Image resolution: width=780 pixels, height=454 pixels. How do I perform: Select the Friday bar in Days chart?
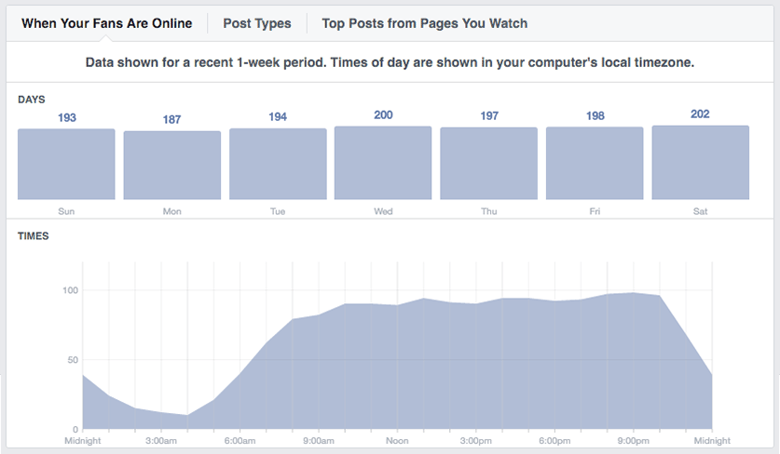click(x=594, y=163)
